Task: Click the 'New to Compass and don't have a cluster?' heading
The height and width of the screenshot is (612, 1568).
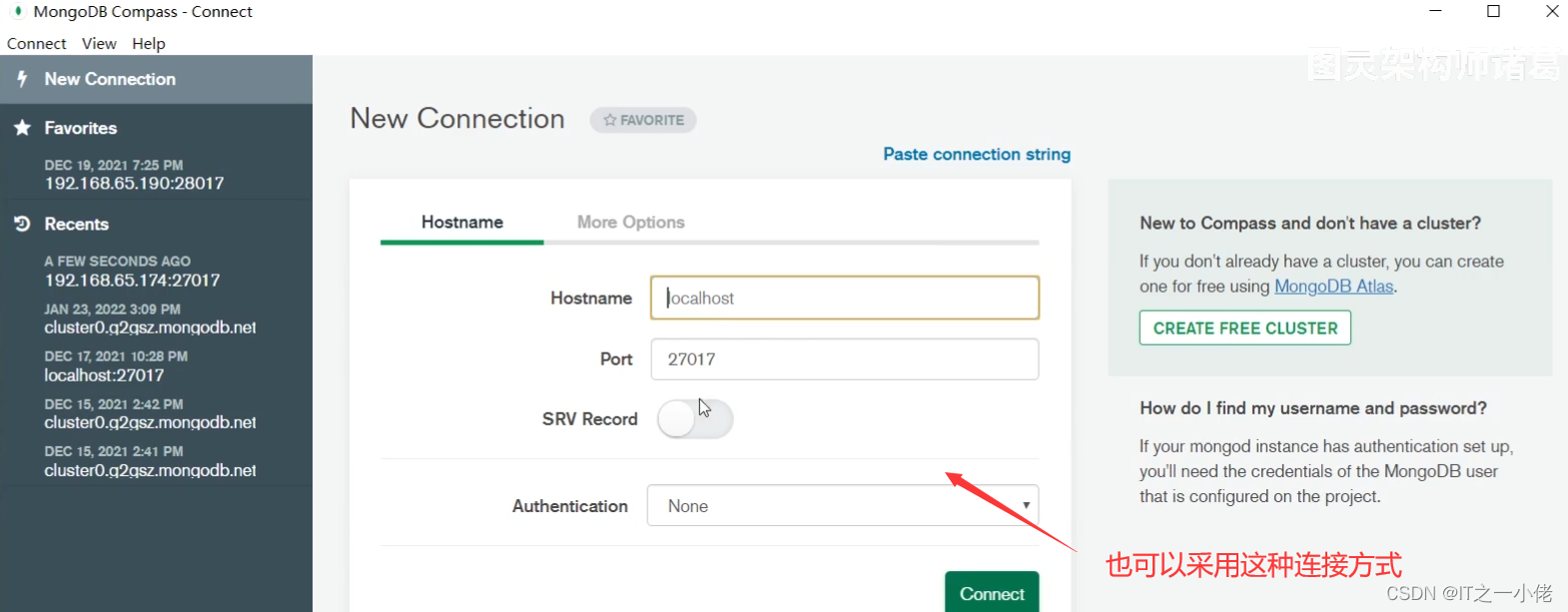Action: 1310,224
